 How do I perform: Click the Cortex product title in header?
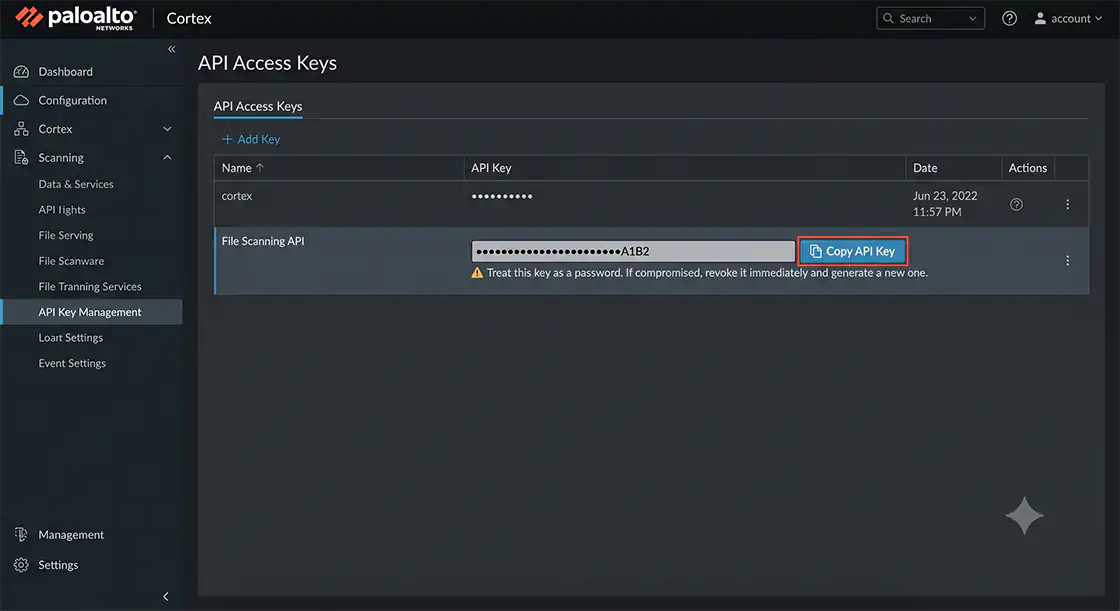tap(189, 19)
